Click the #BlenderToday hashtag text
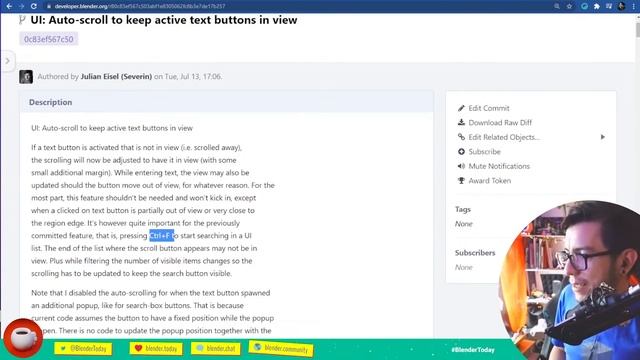Viewport: 640px width, 360px height. [x=473, y=350]
